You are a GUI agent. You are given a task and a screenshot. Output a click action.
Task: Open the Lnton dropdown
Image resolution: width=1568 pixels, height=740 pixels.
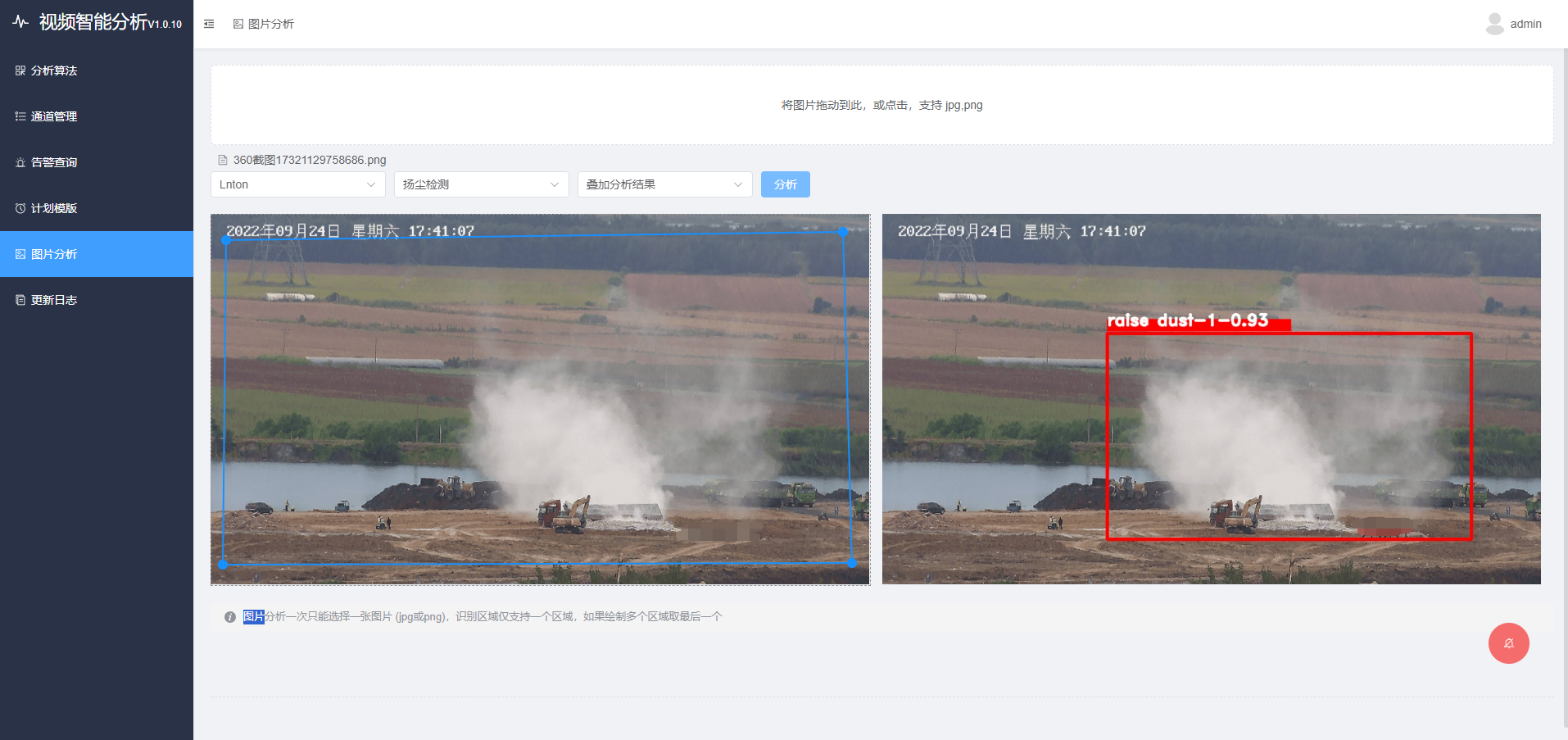[x=298, y=184]
